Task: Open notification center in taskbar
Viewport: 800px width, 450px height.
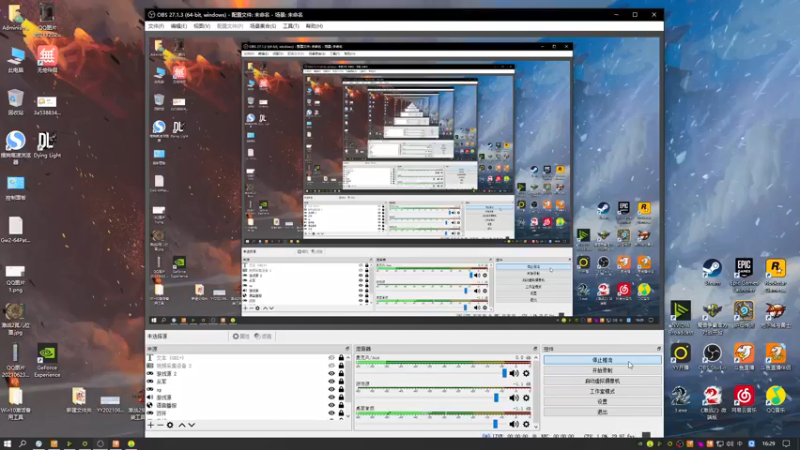Action: click(x=786, y=444)
